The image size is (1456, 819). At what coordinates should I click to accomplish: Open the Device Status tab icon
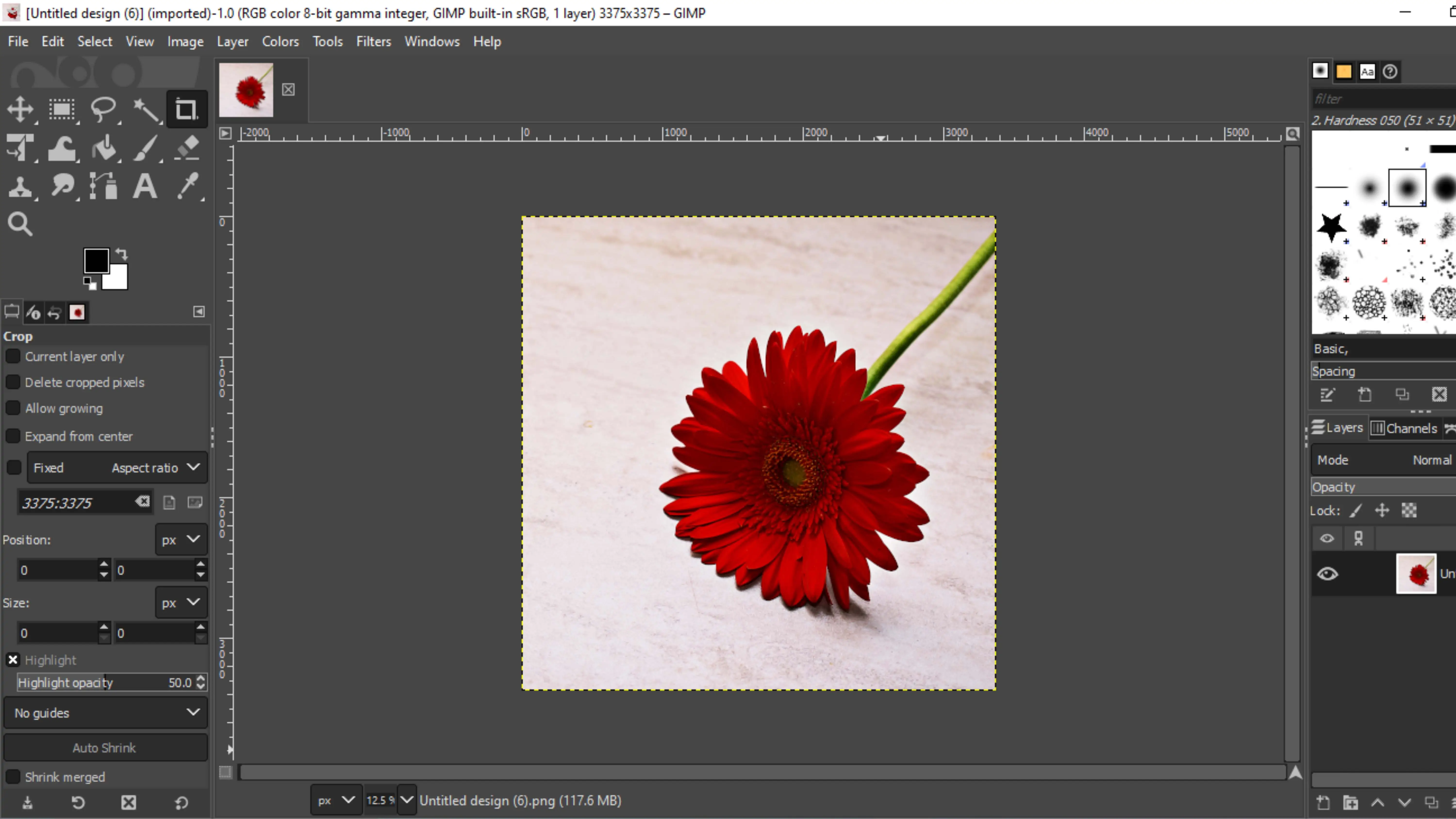pos(33,312)
